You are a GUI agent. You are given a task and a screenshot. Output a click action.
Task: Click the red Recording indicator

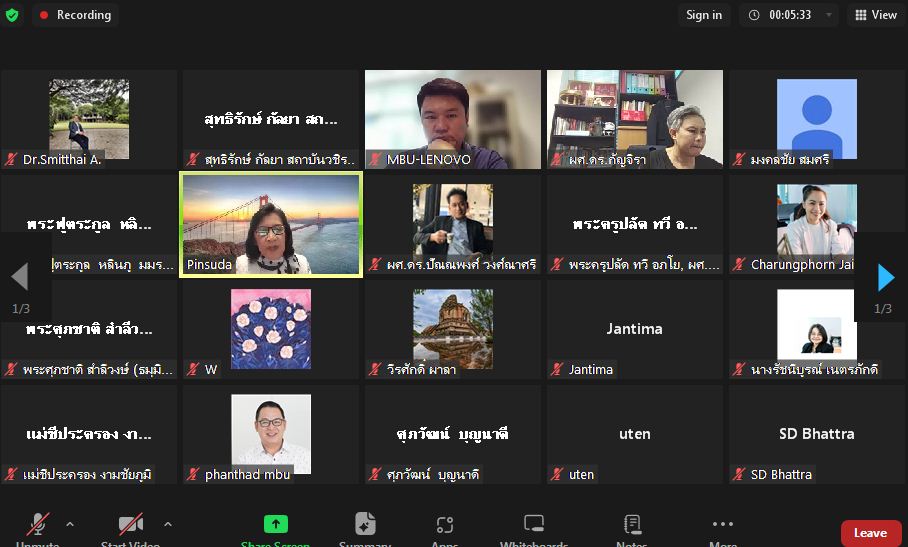coord(75,15)
